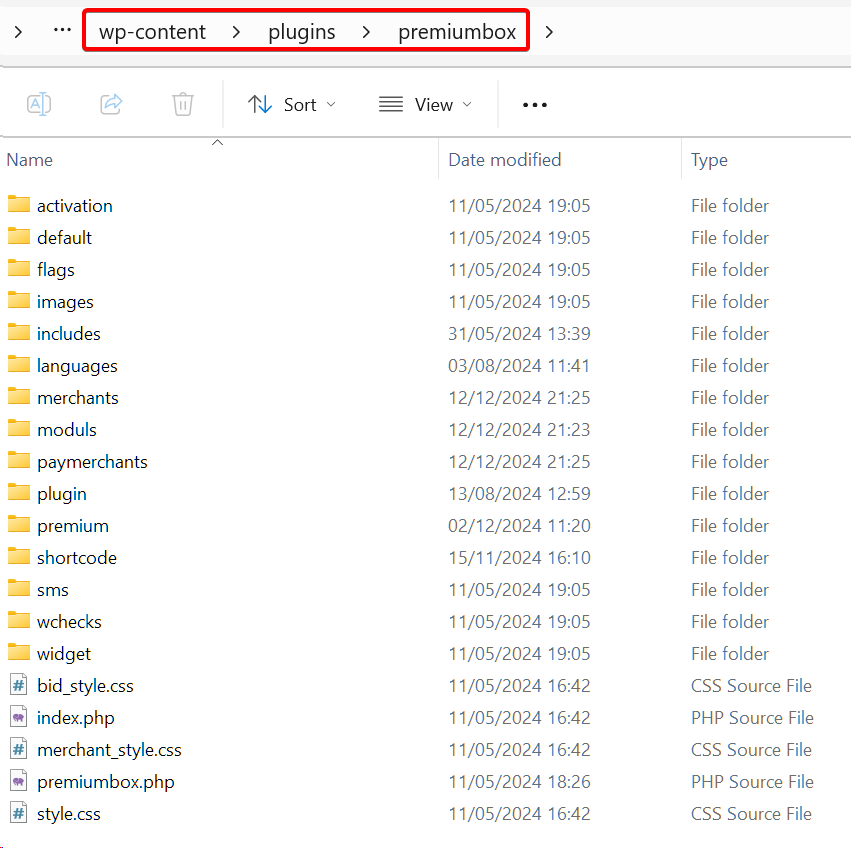851x848 pixels.
Task: Expand the breadcrumb ellipsis for hidden path
Action: (62, 31)
